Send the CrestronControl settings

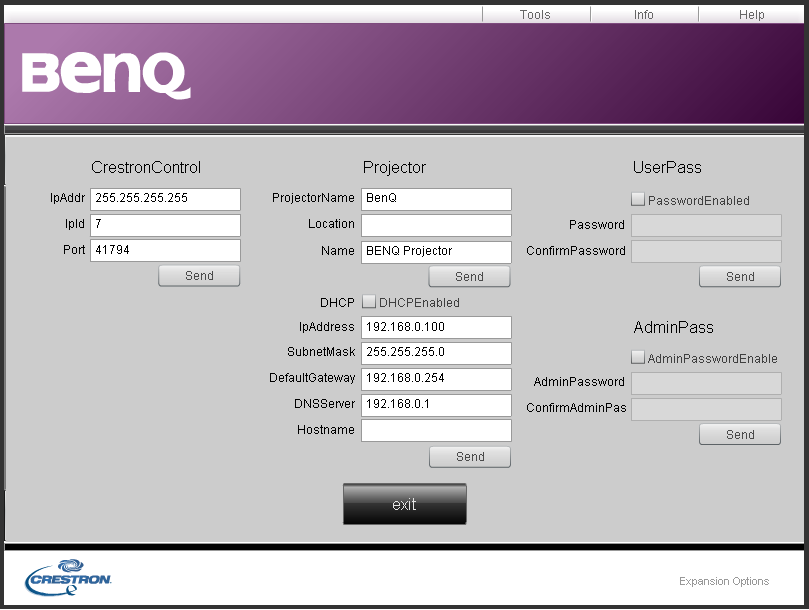[199, 276]
